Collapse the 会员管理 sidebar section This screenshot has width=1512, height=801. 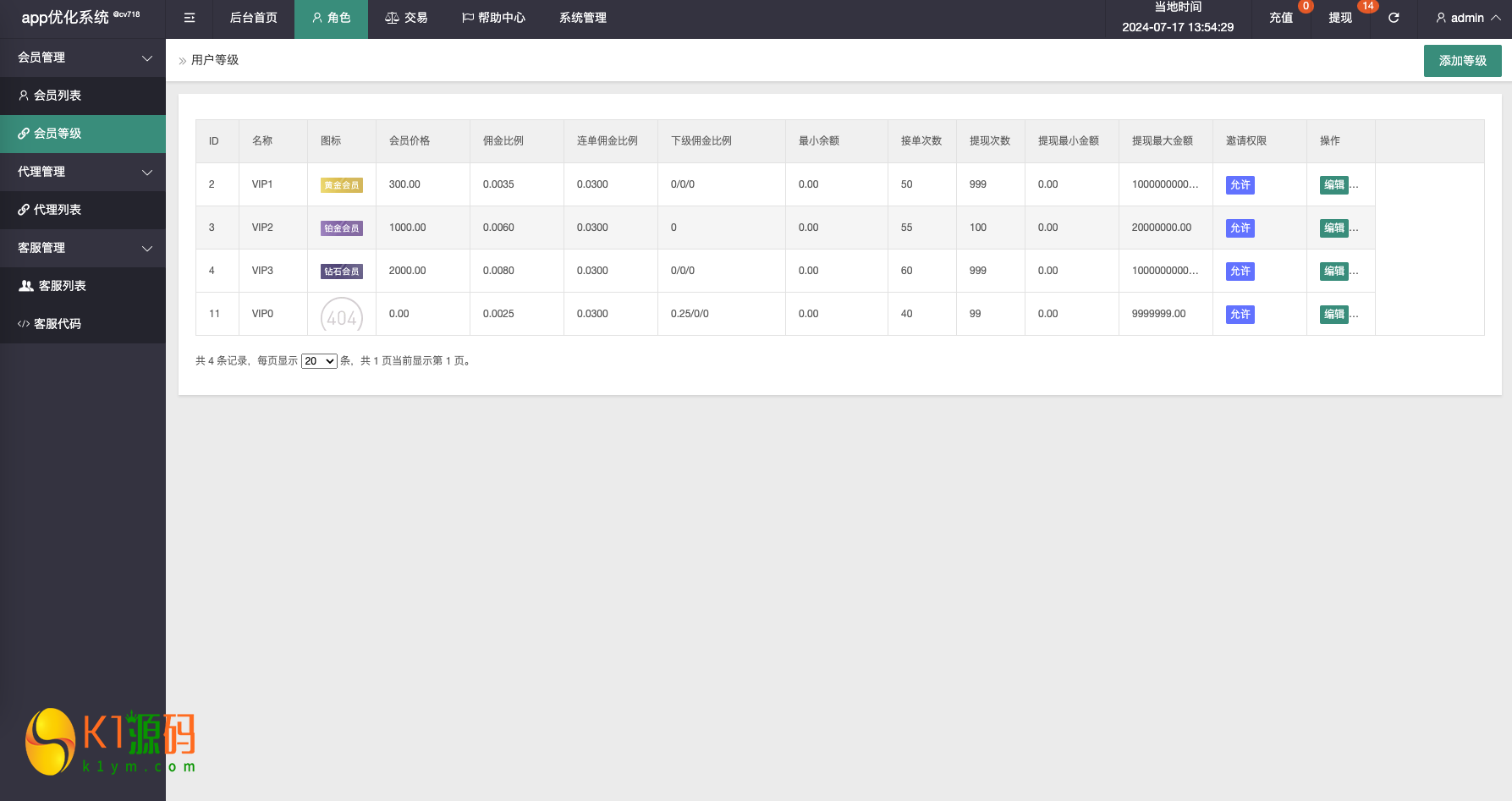pyautogui.click(x=83, y=58)
